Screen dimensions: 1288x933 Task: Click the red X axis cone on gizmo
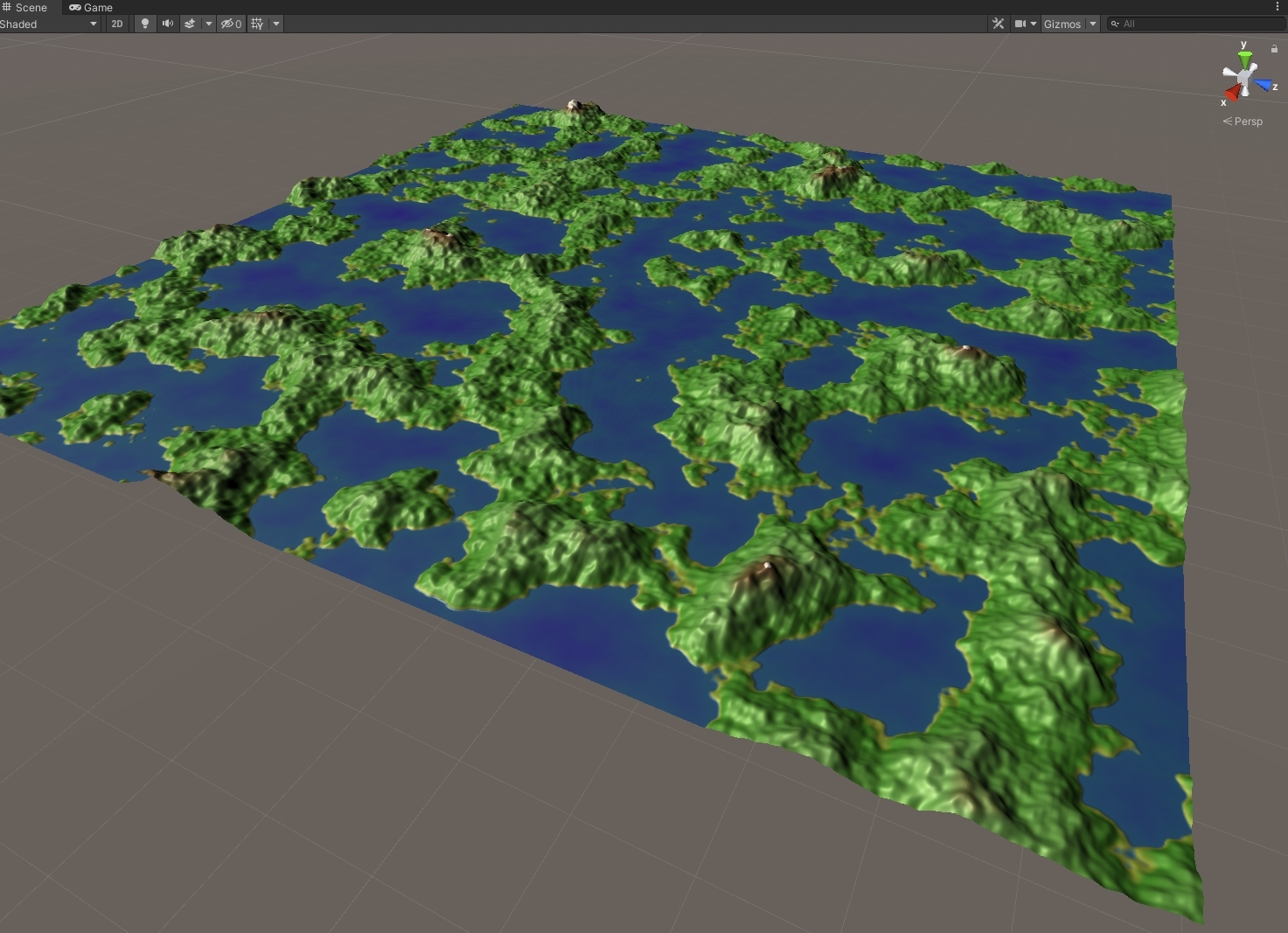1231,93
